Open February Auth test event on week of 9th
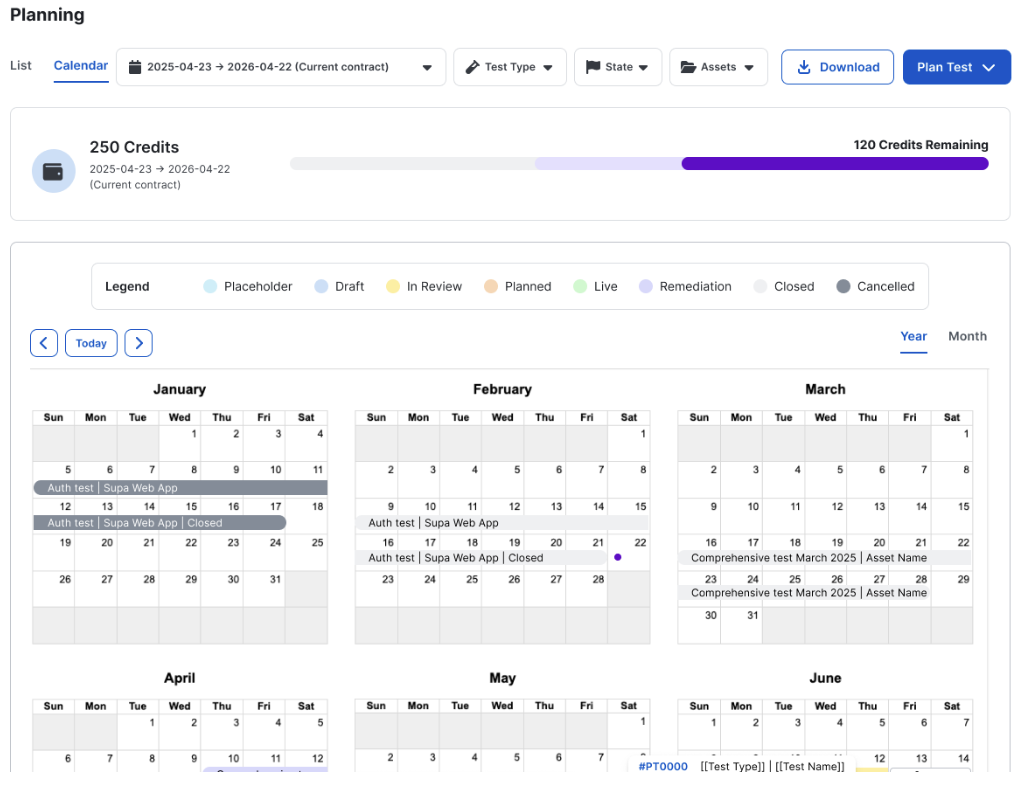The height and width of the screenshot is (786, 1020). (x=502, y=522)
